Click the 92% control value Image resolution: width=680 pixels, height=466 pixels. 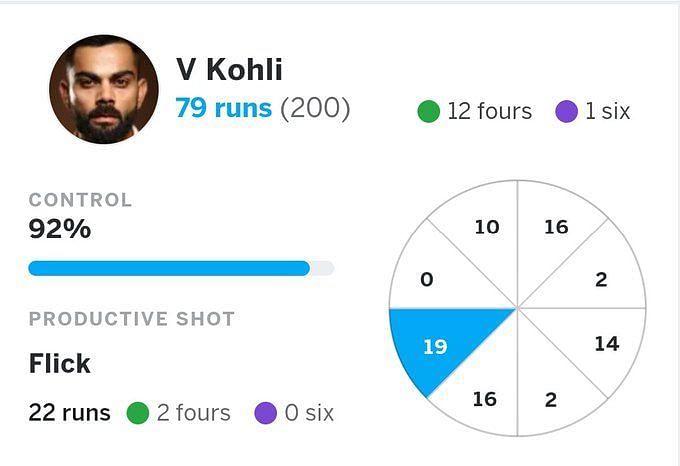click(60, 229)
